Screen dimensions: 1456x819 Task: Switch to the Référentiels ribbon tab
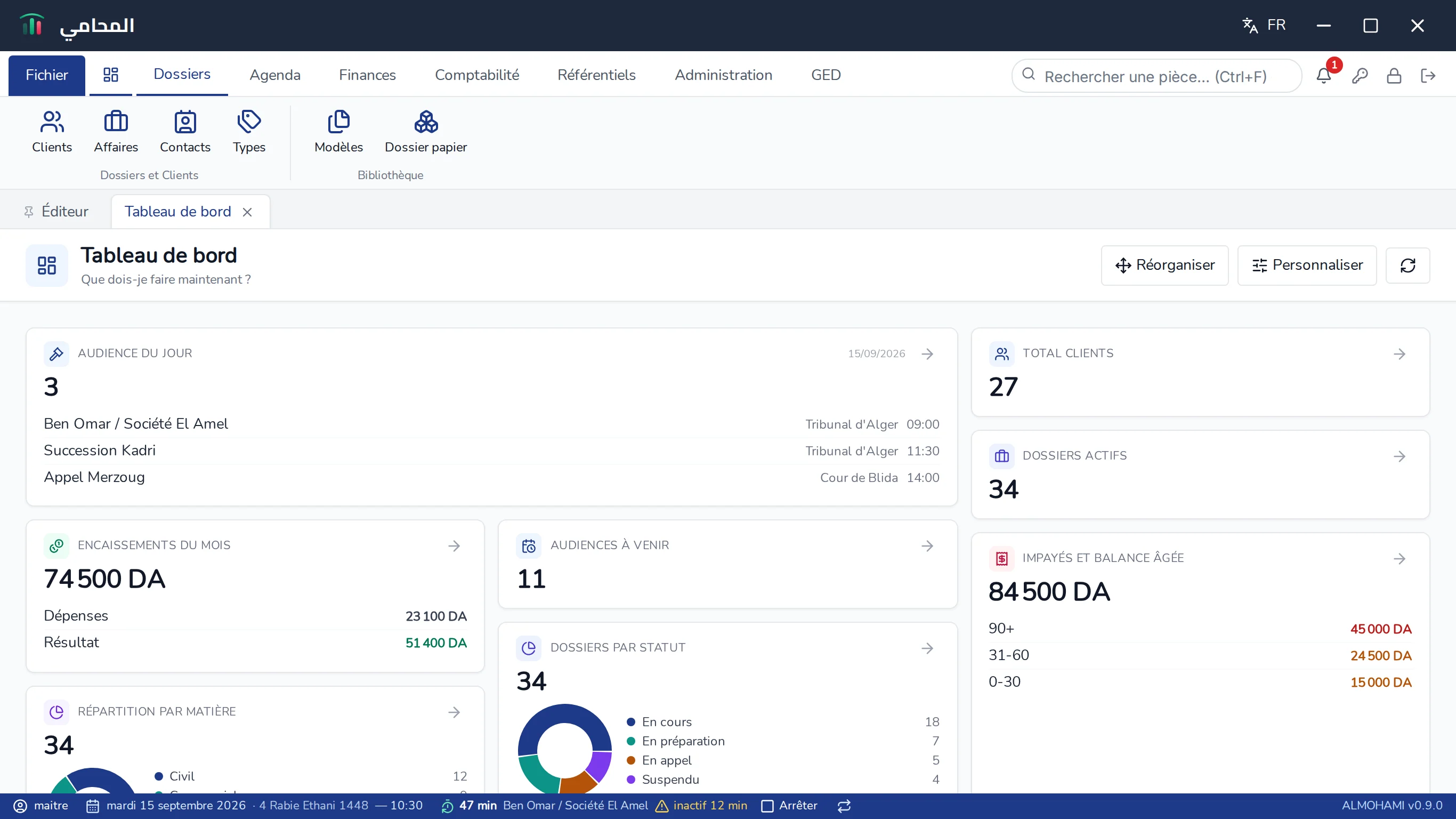click(596, 75)
